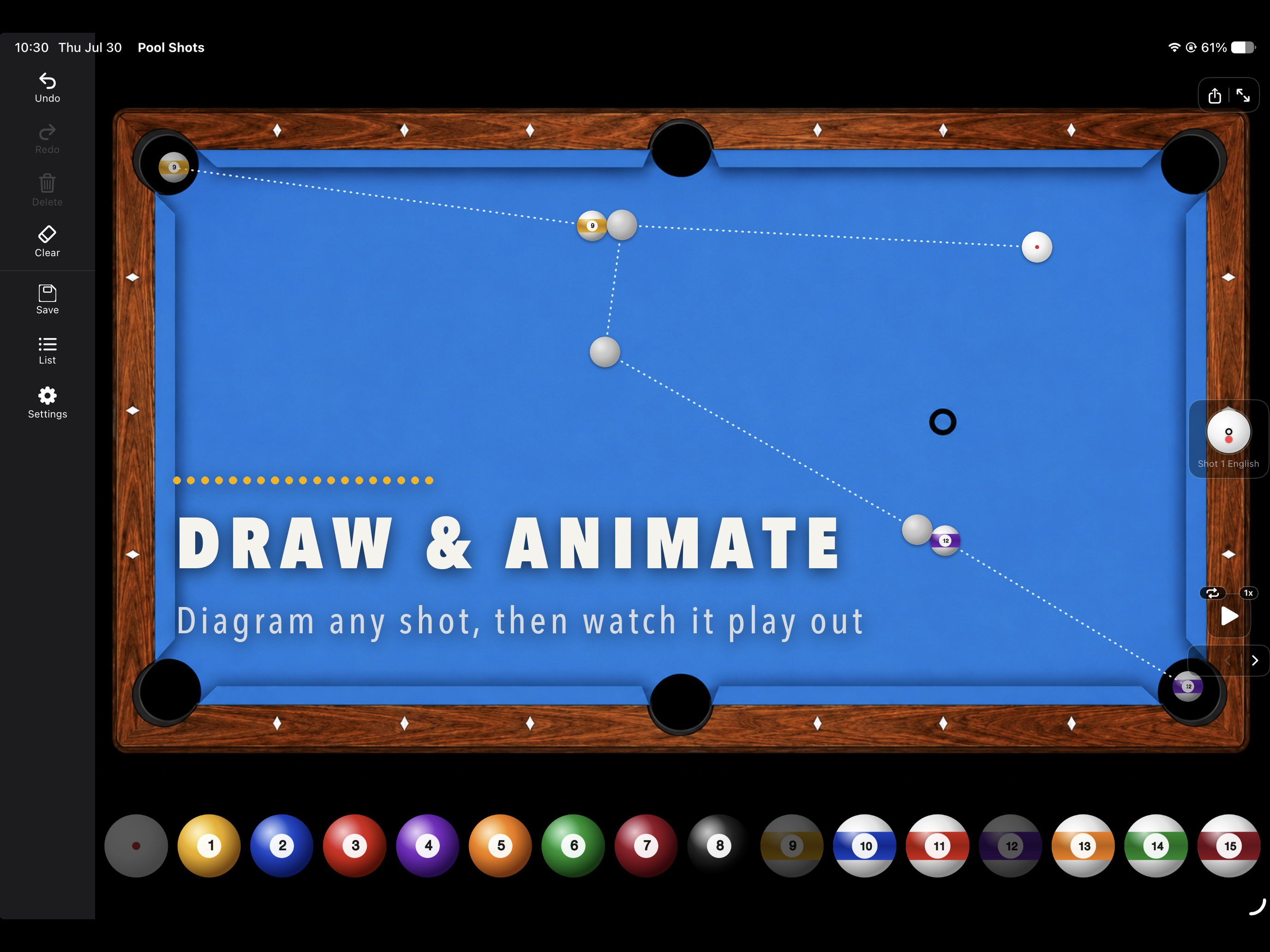Screen dimensions: 1270x952
Task: Select the 9 ball on the table
Action: [592, 226]
